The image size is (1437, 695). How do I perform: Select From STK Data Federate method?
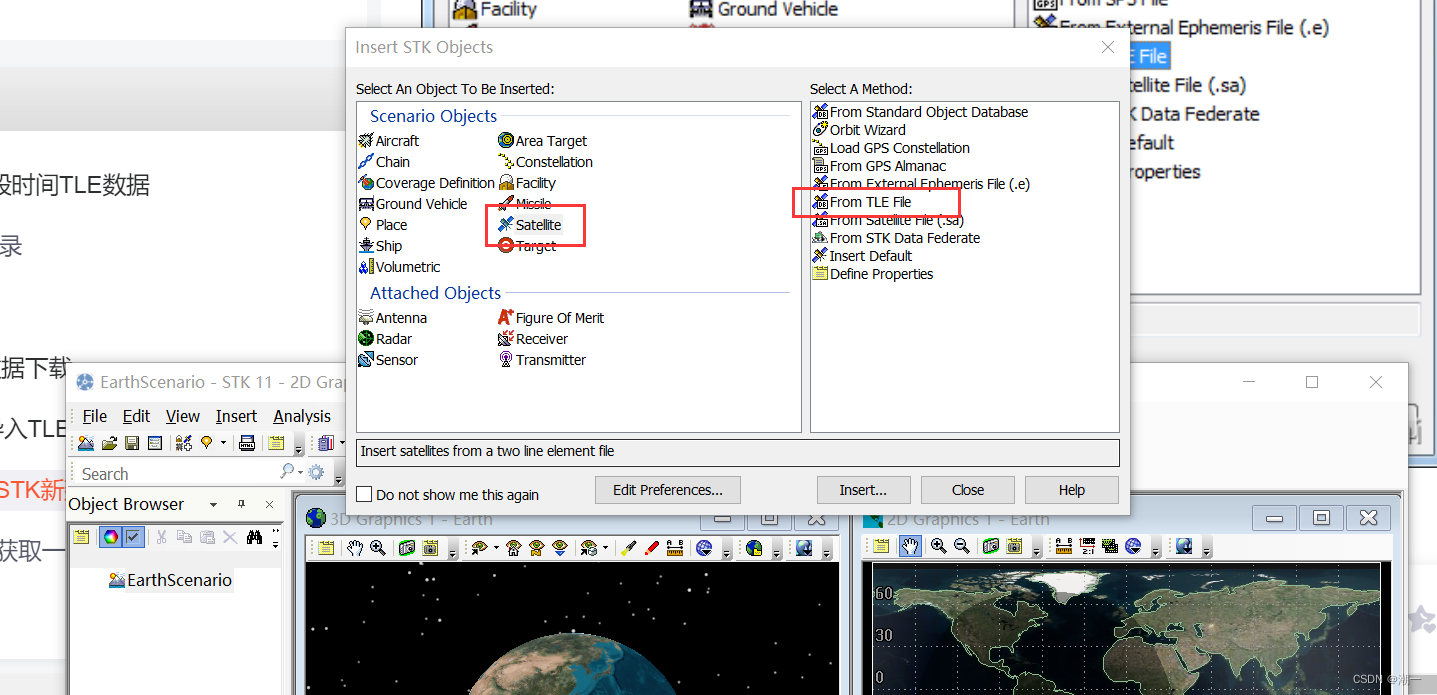[896, 238]
